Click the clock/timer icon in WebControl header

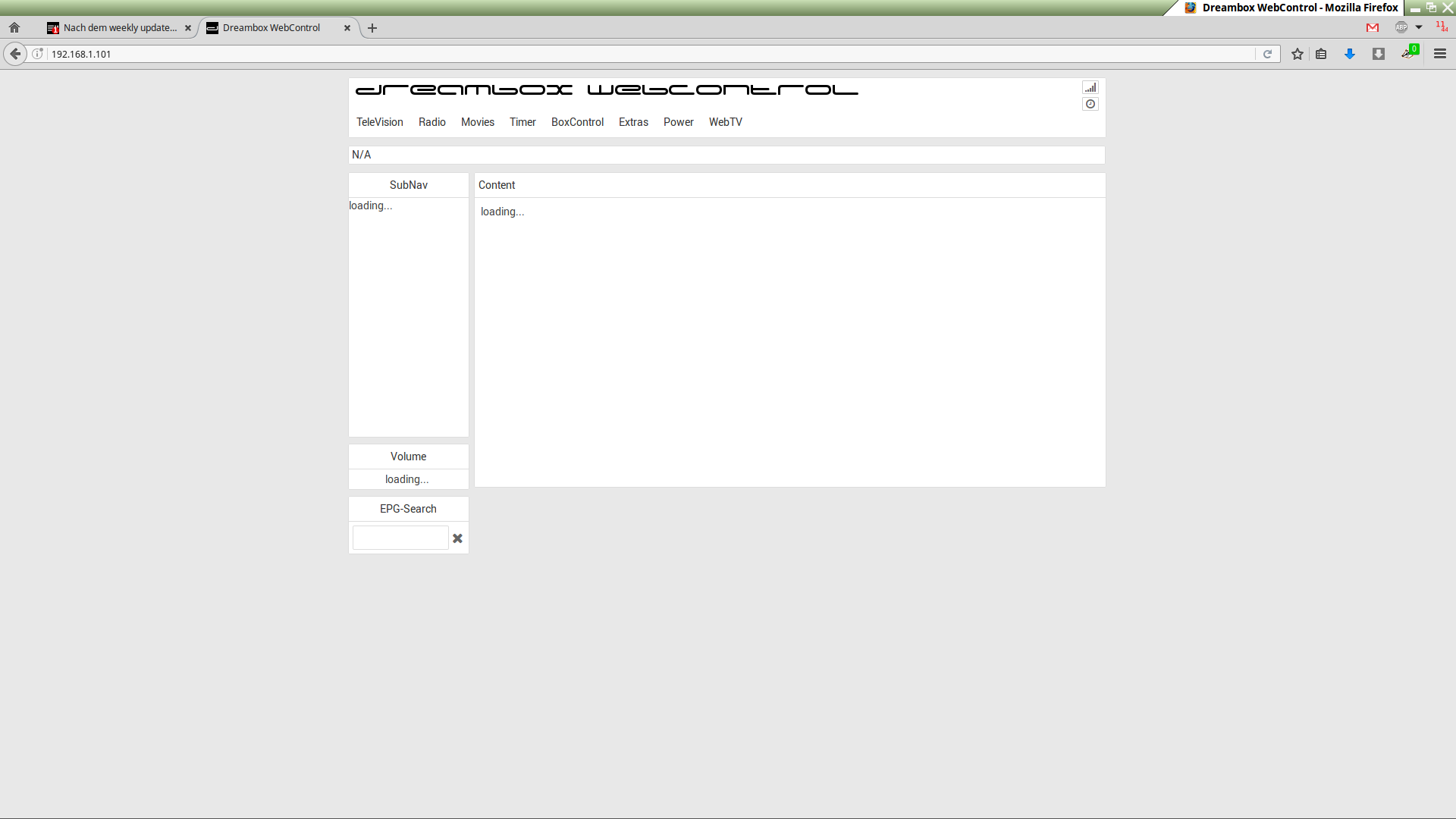pos(1090,104)
